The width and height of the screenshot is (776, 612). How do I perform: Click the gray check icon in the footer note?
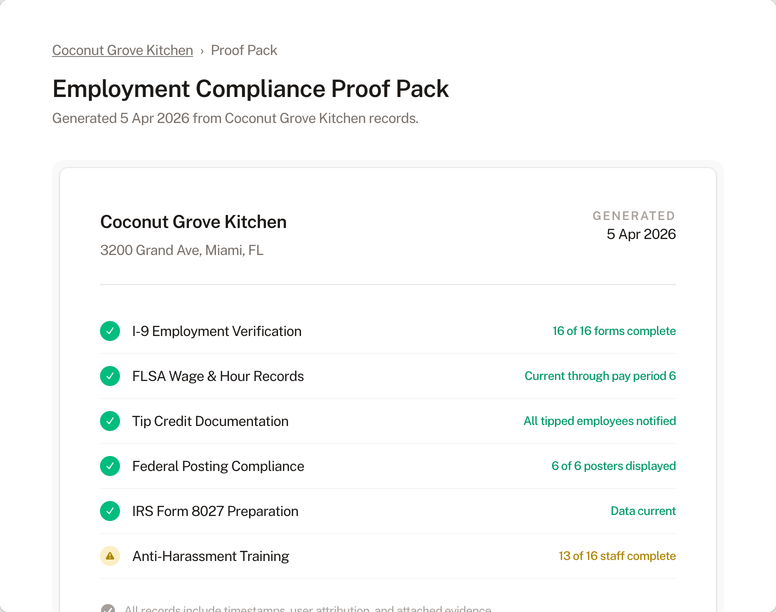(x=108, y=609)
